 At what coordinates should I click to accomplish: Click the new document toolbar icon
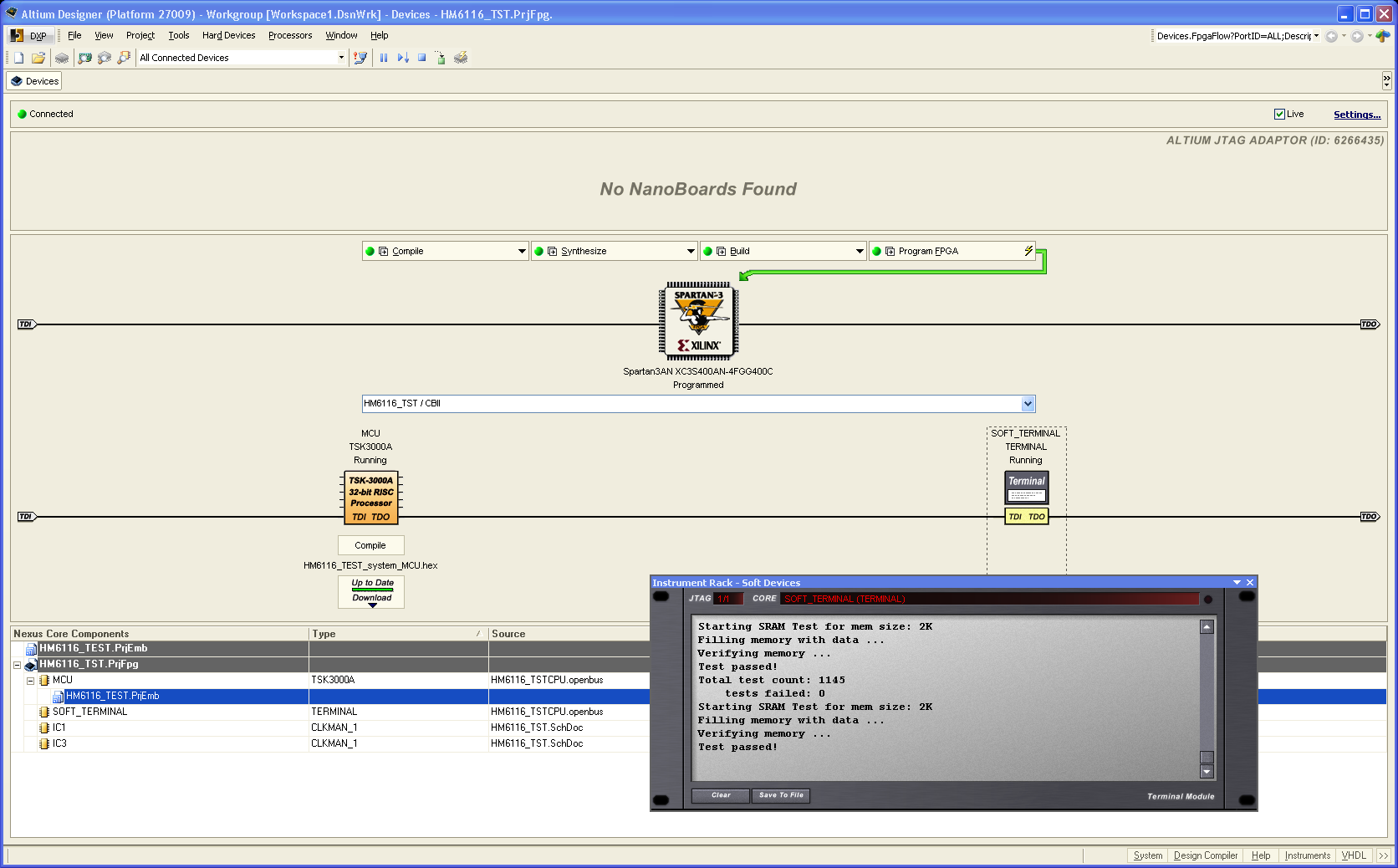coord(18,58)
